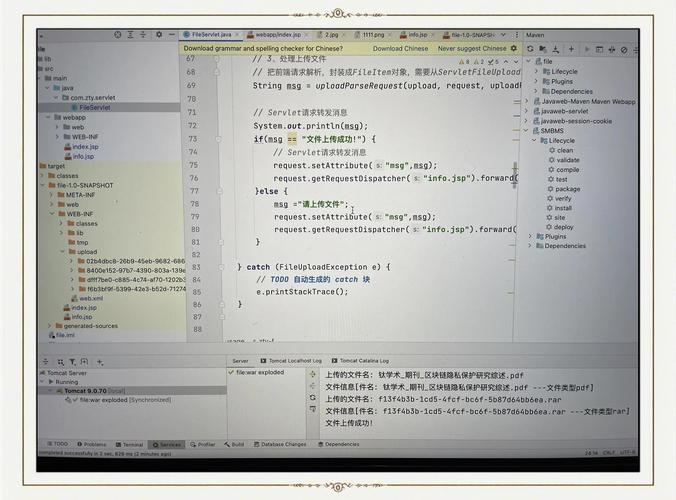Expand javaweb-session-cookie in Maven panel
This screenshot has width=676, height=500.
526,121
